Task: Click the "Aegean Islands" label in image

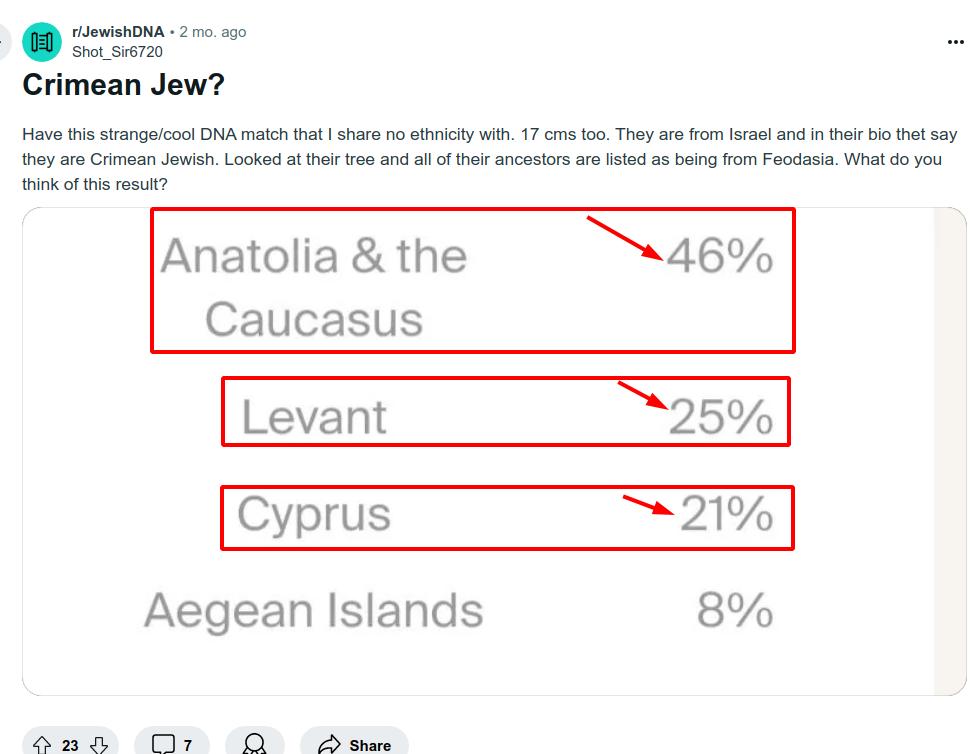Action: tap(314, 611)
